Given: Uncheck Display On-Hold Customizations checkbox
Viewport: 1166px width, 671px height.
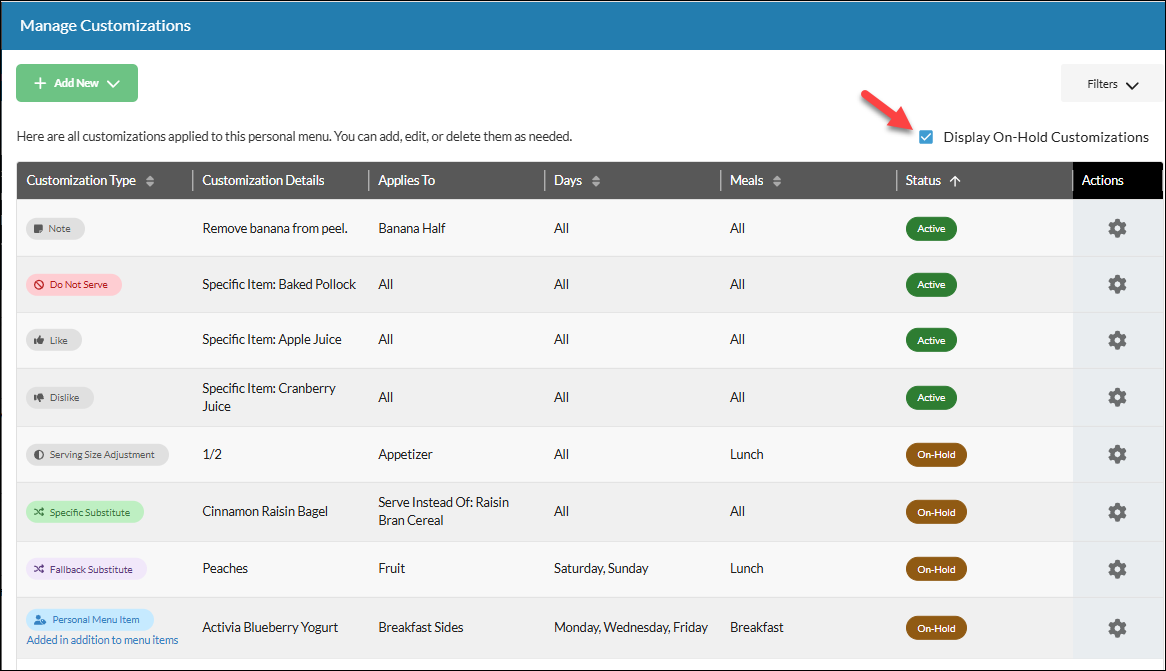Looking at the screenshot, I should click(926, 137).
